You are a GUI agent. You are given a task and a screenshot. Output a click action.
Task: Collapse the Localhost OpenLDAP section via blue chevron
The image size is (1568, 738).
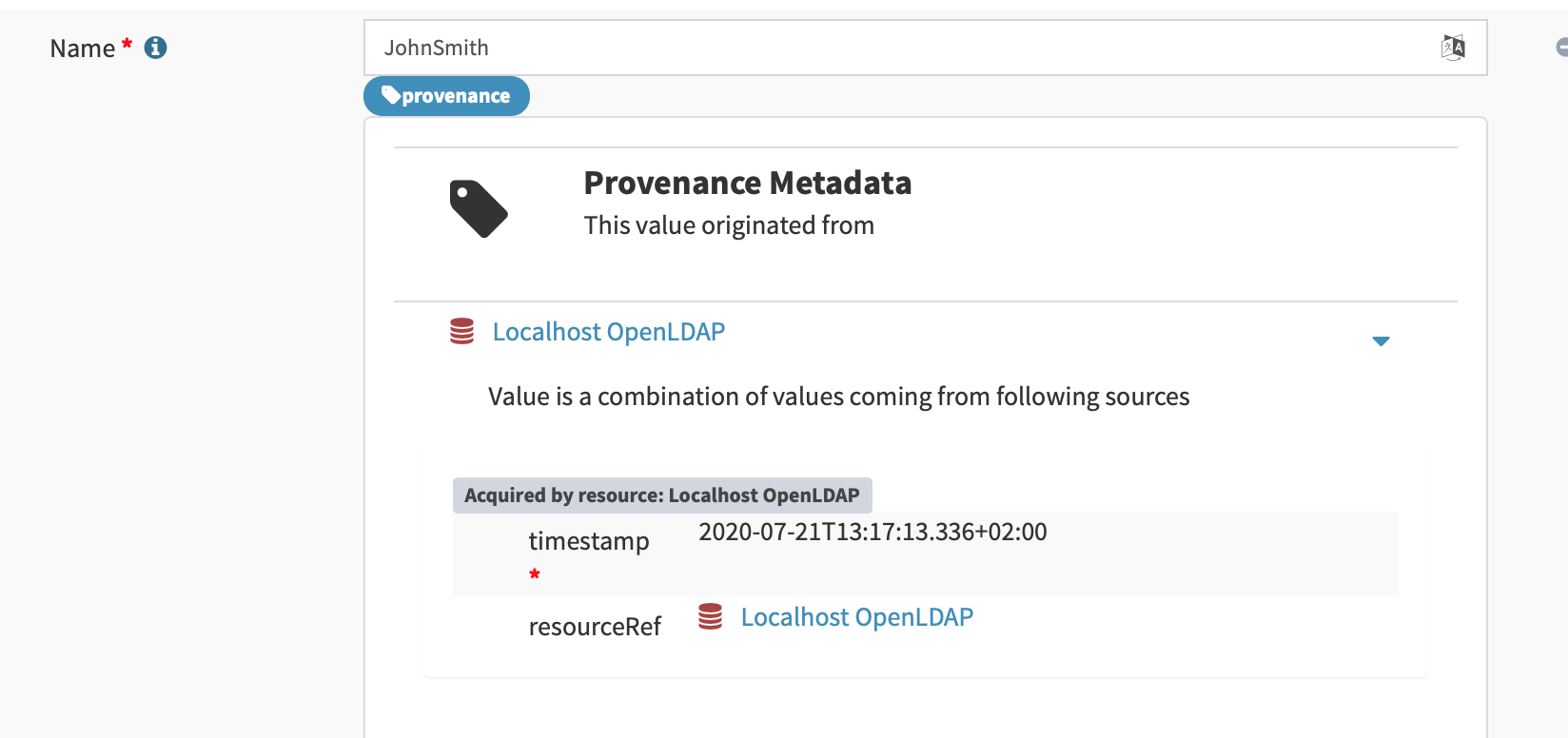click(x=1381, y=340)
